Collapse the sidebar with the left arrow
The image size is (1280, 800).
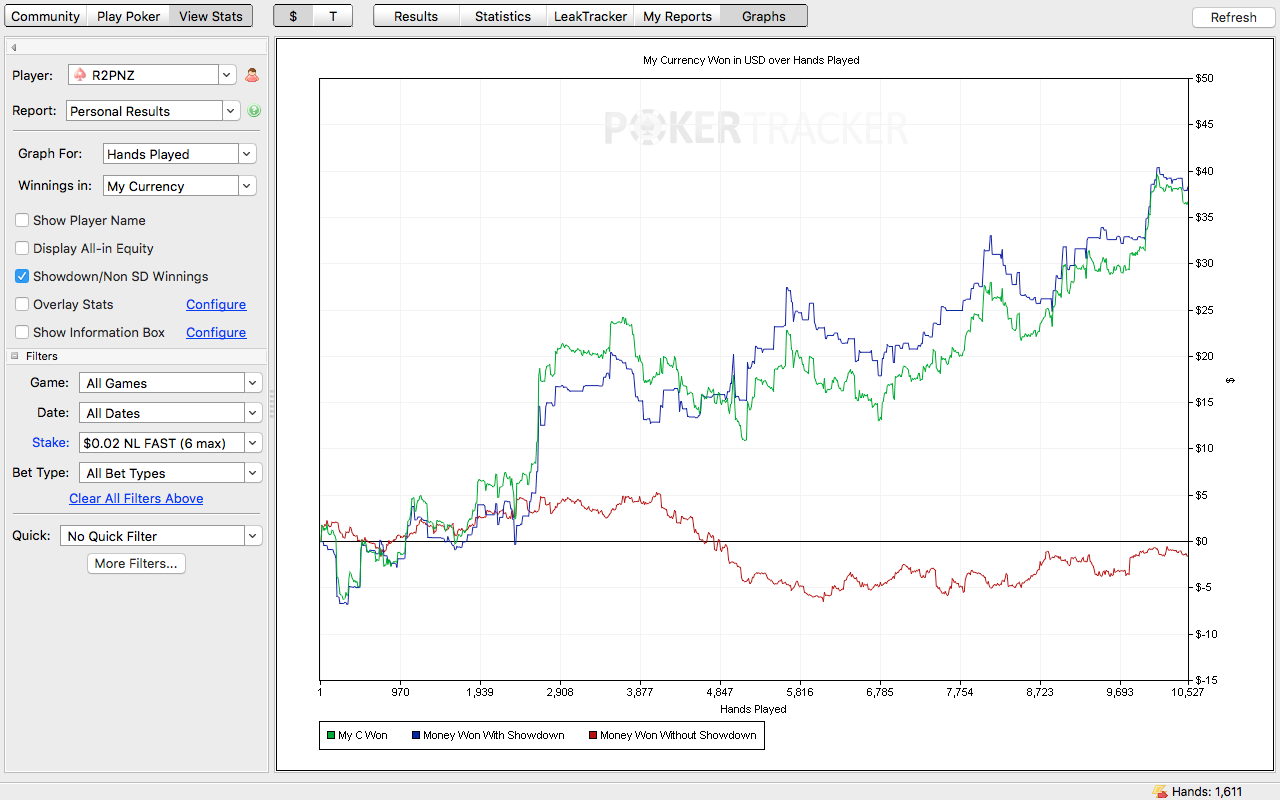tap(14, 47)
